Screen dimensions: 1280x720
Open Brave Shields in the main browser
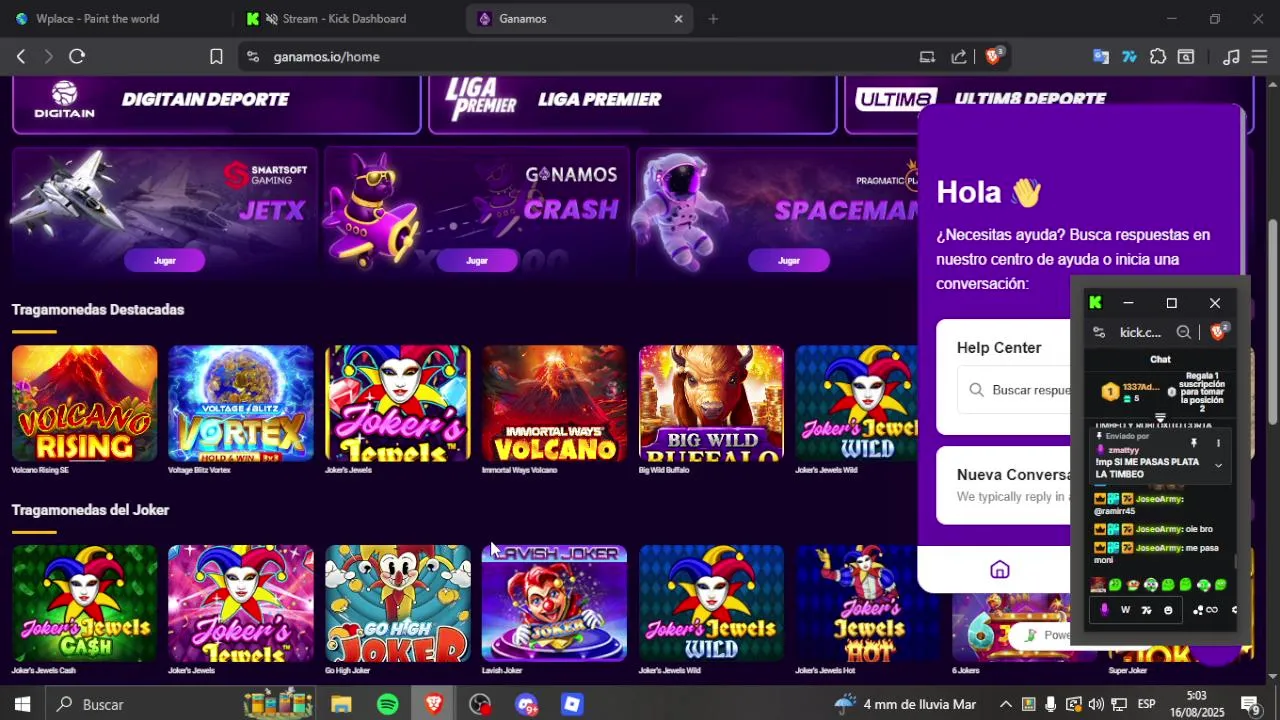pos(993,56)
